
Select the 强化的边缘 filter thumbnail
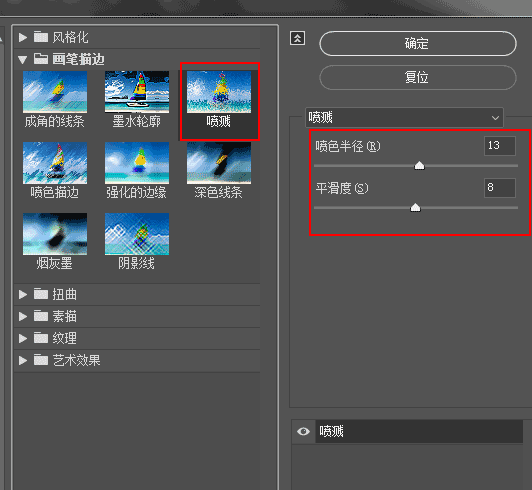tap(137, 163)
